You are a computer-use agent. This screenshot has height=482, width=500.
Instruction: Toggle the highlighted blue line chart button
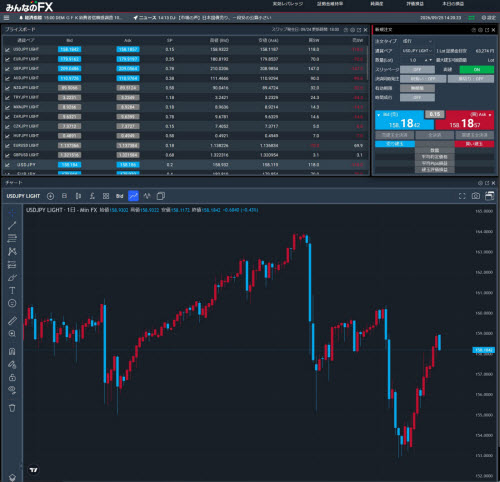(133, 196)
